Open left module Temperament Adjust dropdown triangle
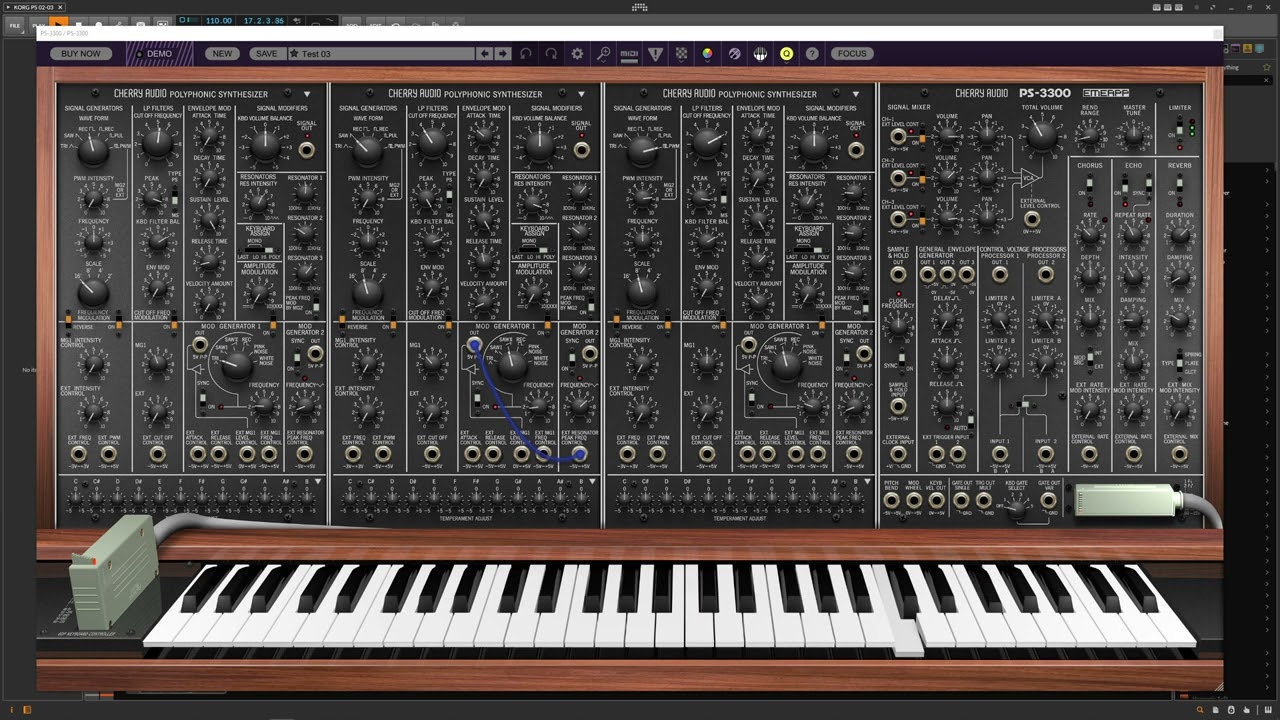This screenshot has width=1280, height=720. pos(318,481)
